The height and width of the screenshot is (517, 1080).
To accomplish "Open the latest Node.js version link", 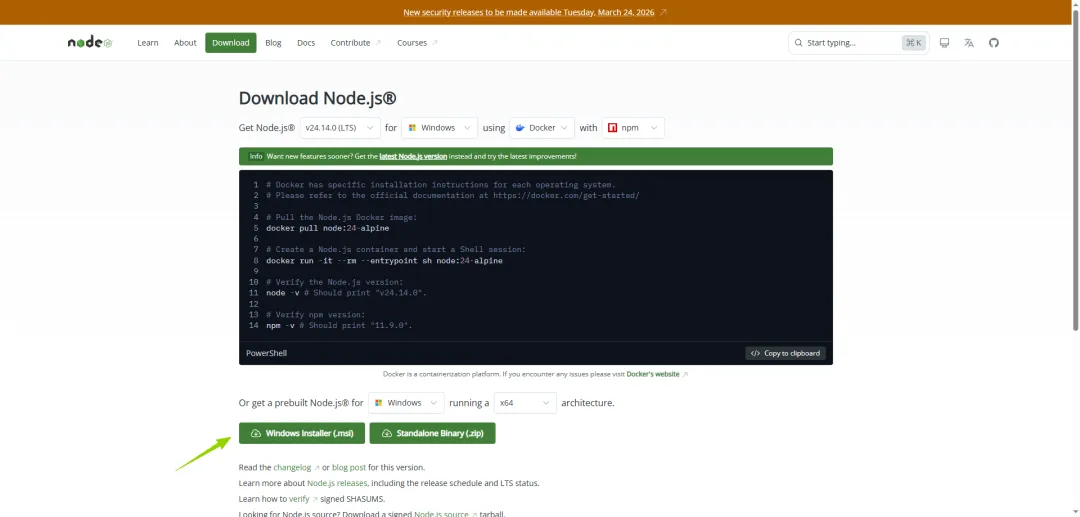I will (x=413, y=156).
